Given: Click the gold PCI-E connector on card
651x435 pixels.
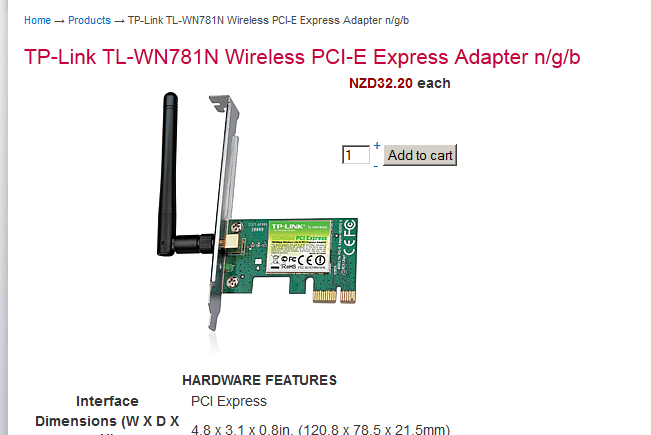Looking at the screenshot, I should point(334,296).
